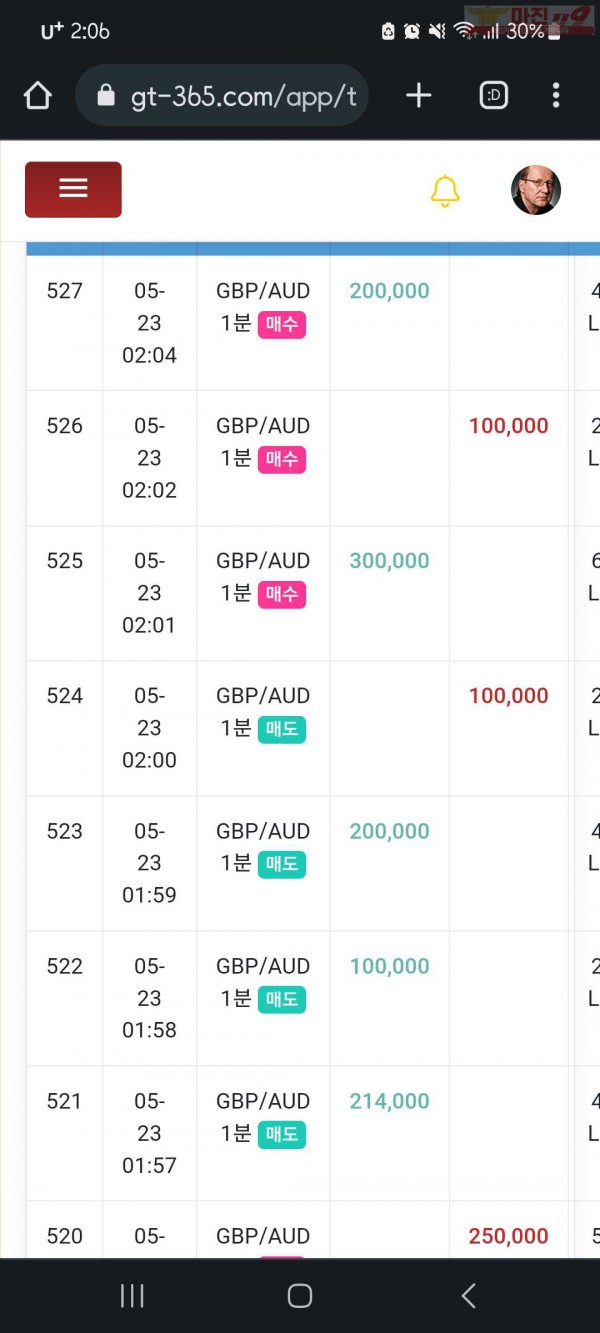
Task: Click the 매도 badge in row 521
Action: (x=281, y=1135)
